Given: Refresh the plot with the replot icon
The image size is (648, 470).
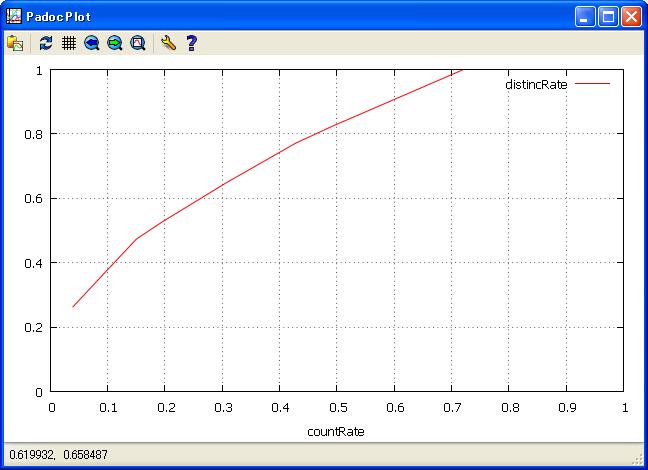Looking at the screenshot, I should (x=46, y=43).
